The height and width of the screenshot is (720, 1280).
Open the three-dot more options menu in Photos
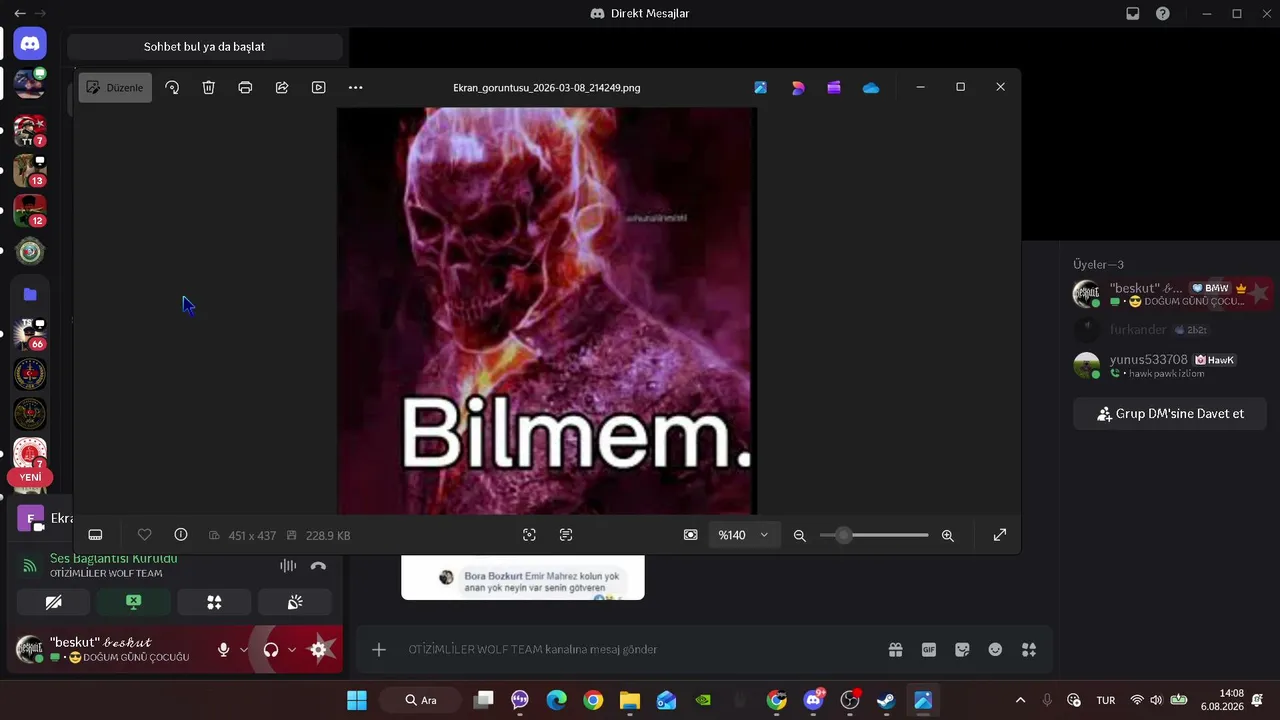pyautogui.click(x=355, y=87)
